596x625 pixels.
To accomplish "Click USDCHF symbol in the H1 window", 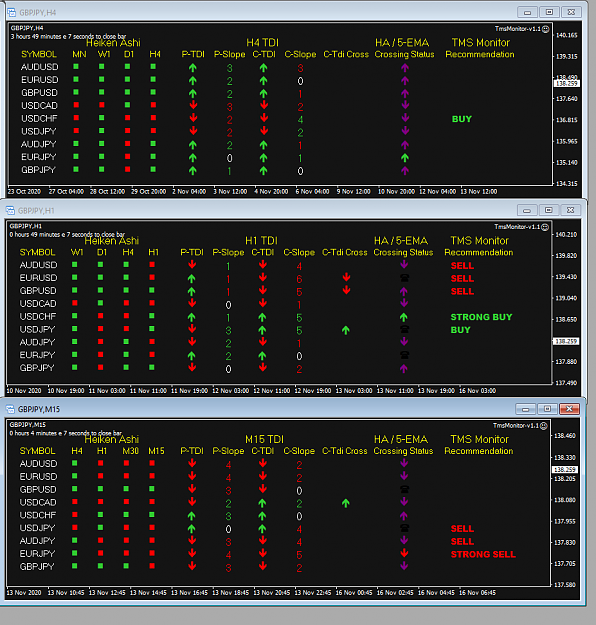I will 38,316.
